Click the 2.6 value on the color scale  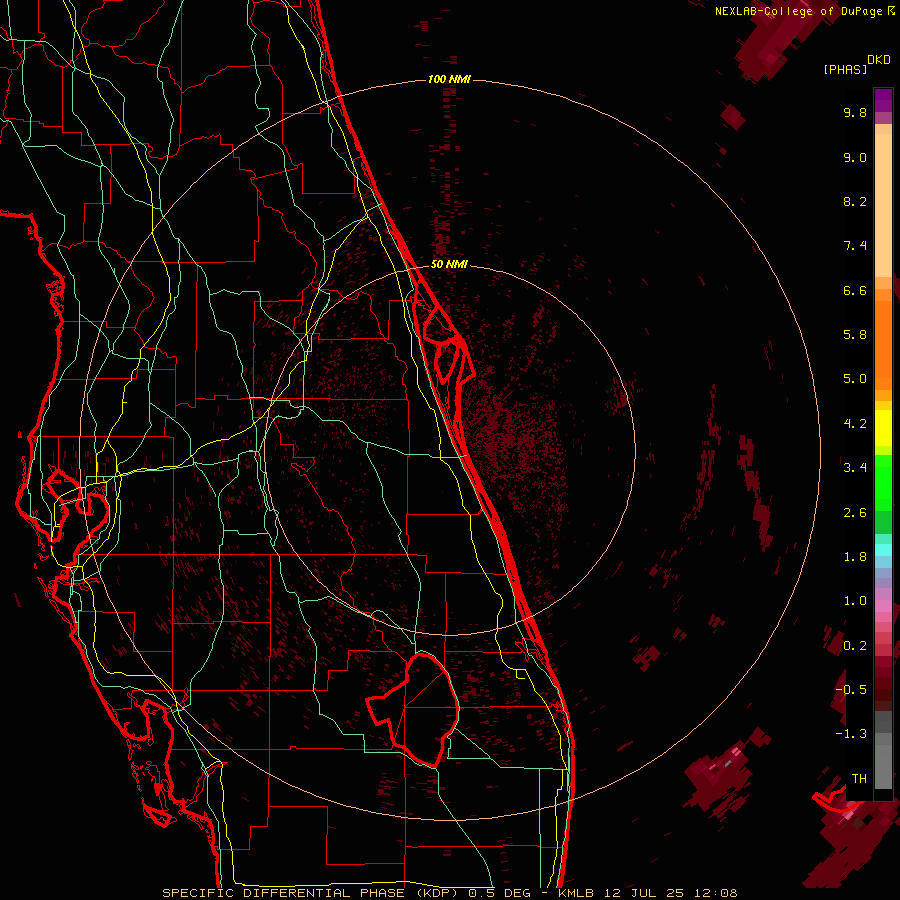855,513
